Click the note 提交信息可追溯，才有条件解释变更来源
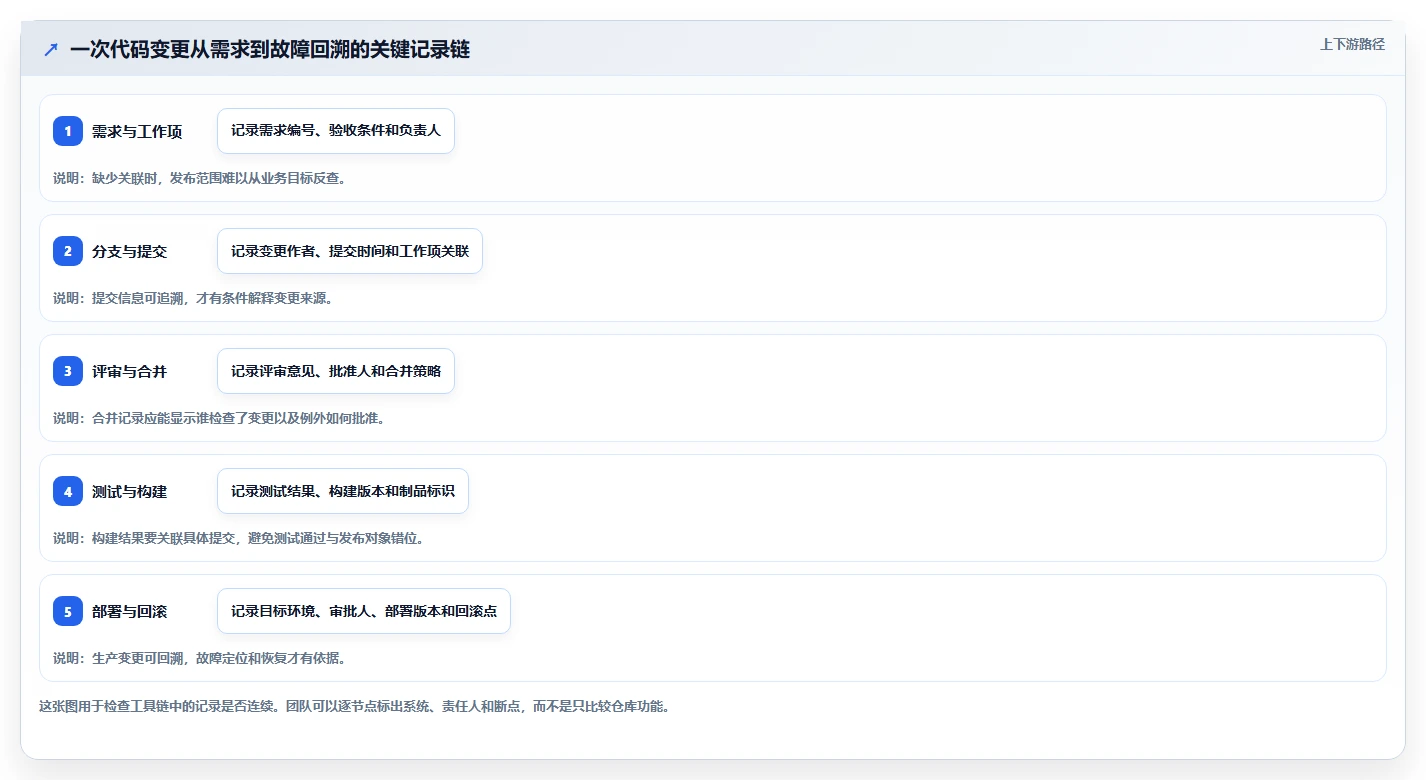 (193, 298)
